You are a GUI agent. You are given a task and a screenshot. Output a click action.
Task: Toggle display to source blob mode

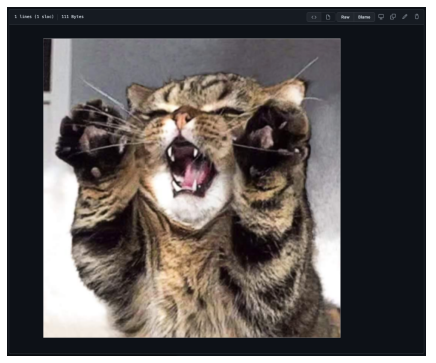coord(314,17)
